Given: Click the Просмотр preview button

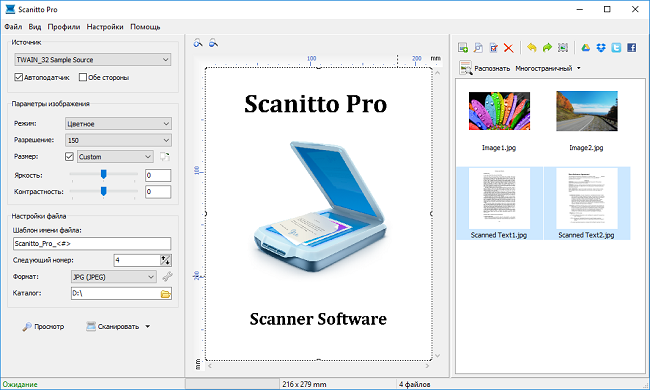Looking at the screenshot, I should point(44,327).
